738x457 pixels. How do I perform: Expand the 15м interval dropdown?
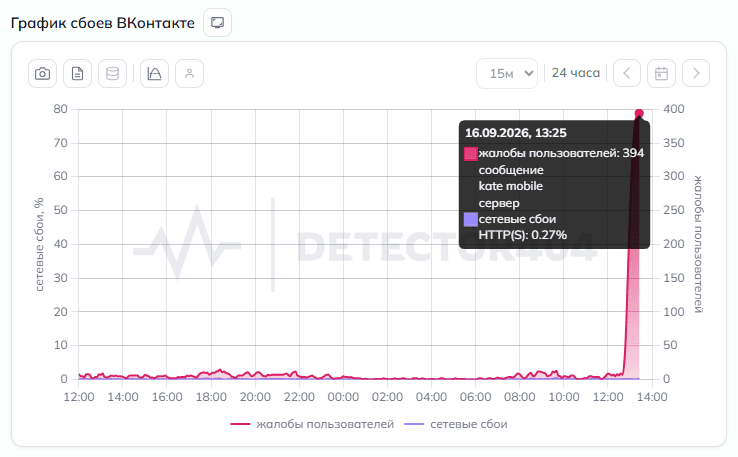(x=507, y=73)
